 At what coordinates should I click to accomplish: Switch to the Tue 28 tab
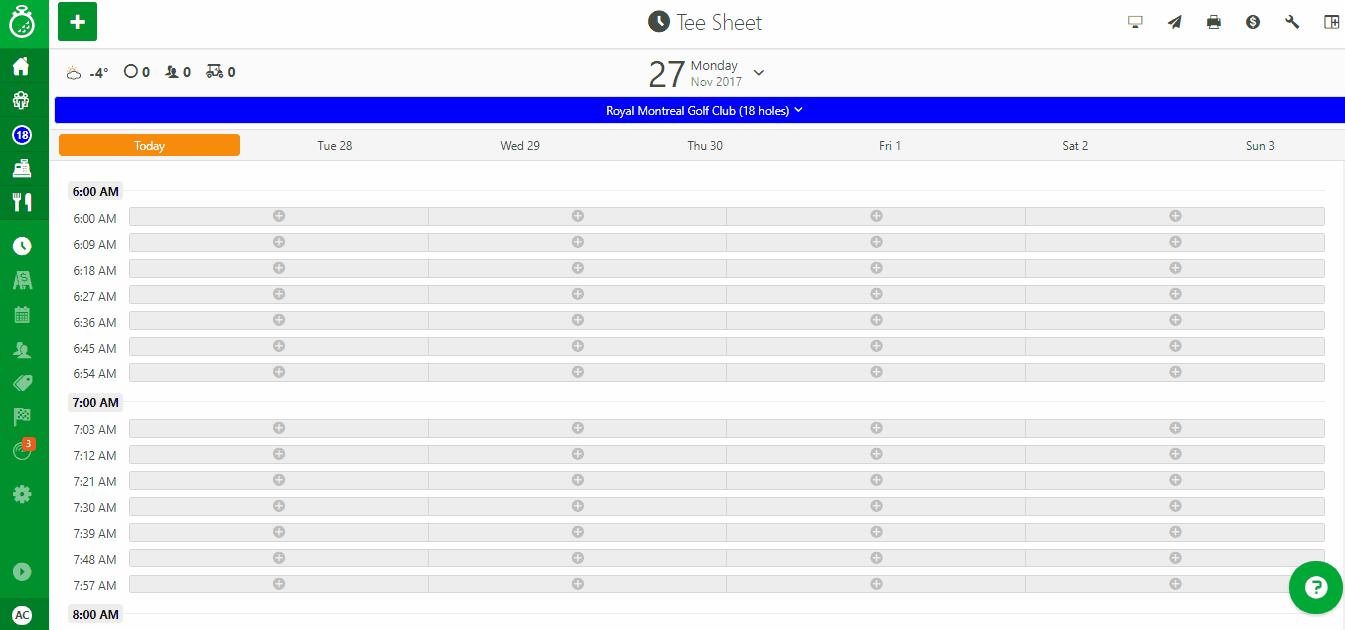click(335, 146)
